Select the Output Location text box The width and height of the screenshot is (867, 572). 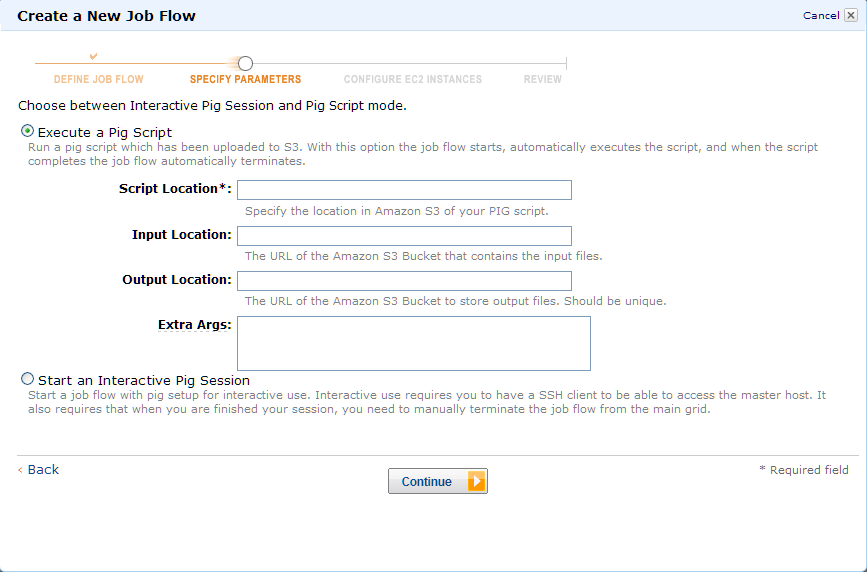(404, 280)
